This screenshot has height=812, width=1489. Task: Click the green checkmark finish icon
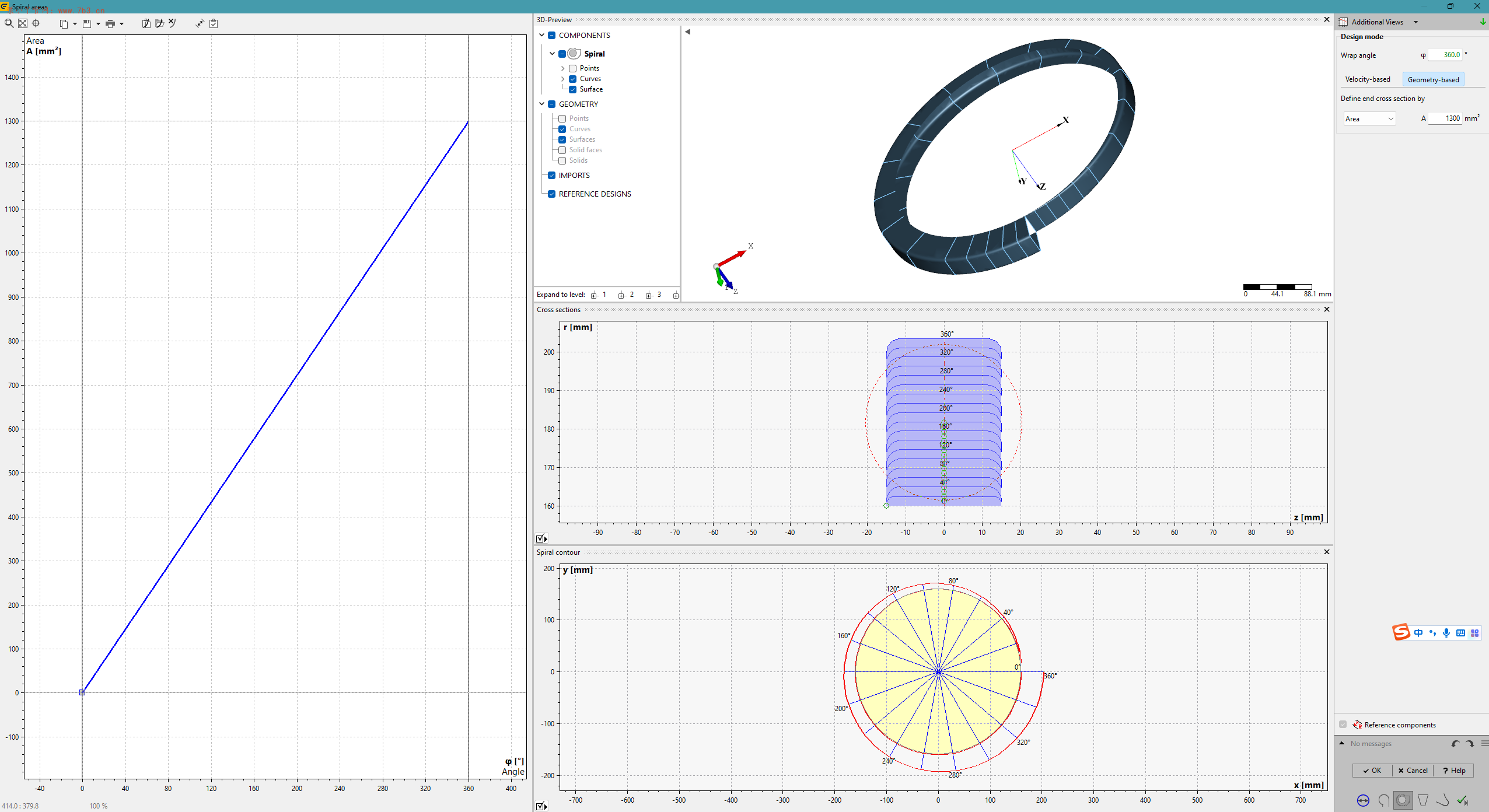(x=1463, y=800)
